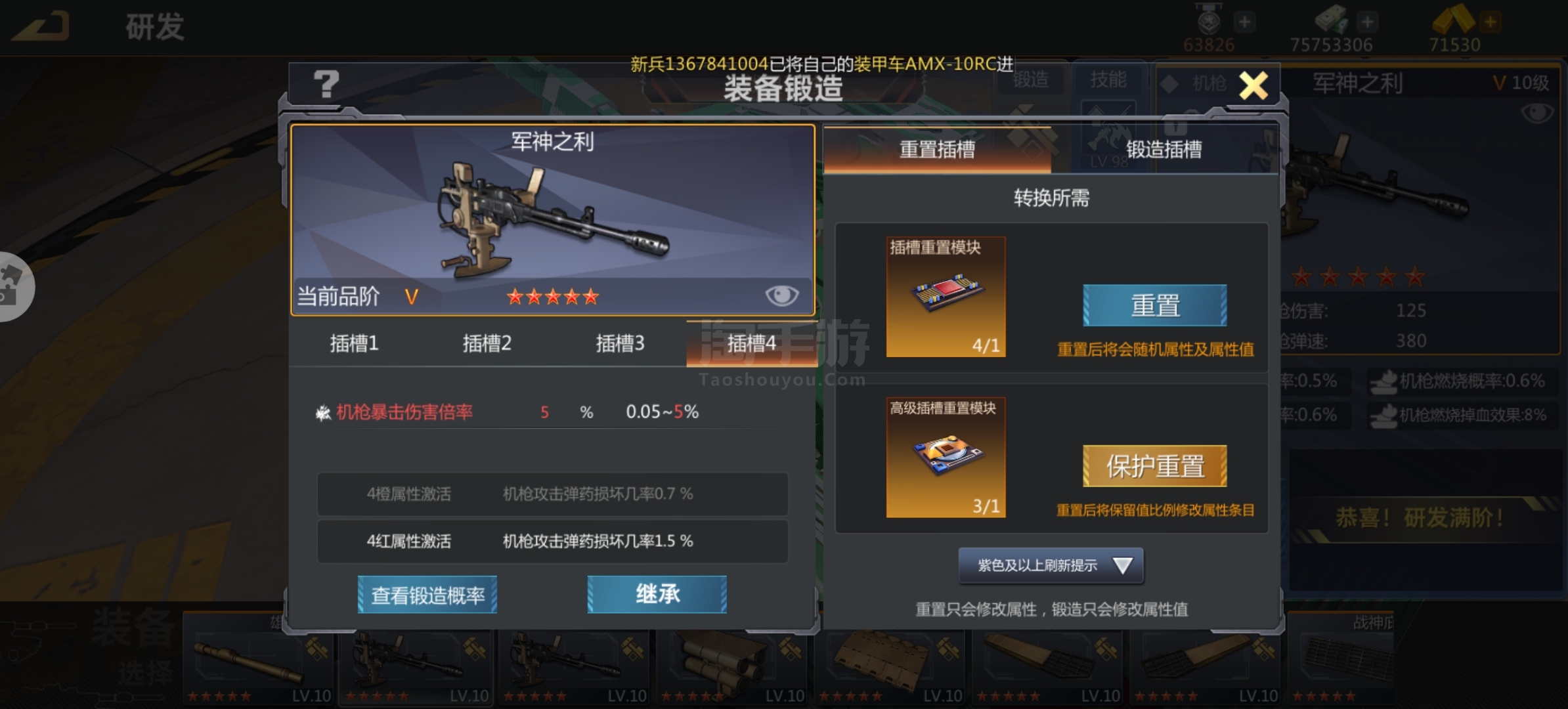This screenshot has height=709, width=1568.
Task: Tap the plus icon beside medals 63826
Action: pyautogui.click(x=1244, y=22)
